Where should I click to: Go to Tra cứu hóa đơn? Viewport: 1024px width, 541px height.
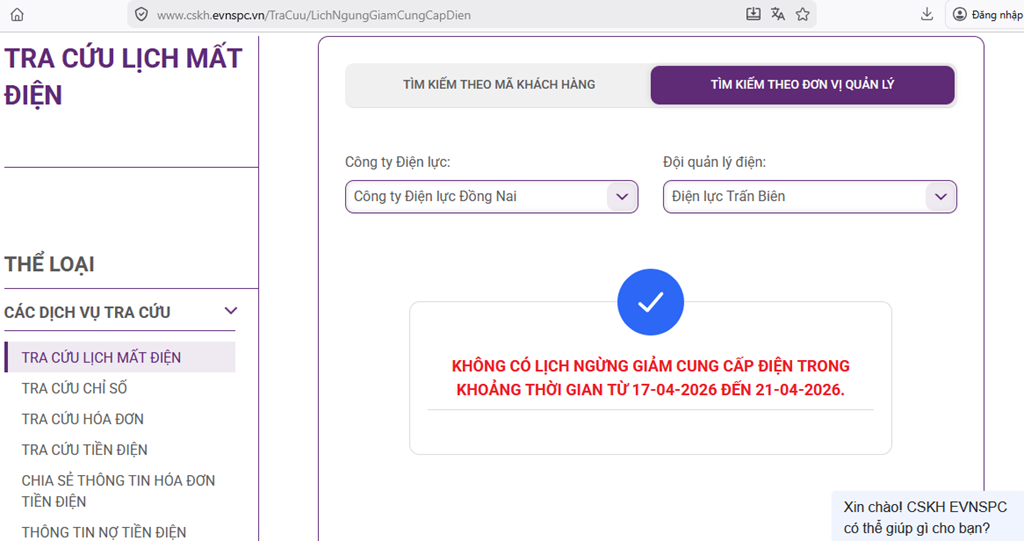pos(83,419)
